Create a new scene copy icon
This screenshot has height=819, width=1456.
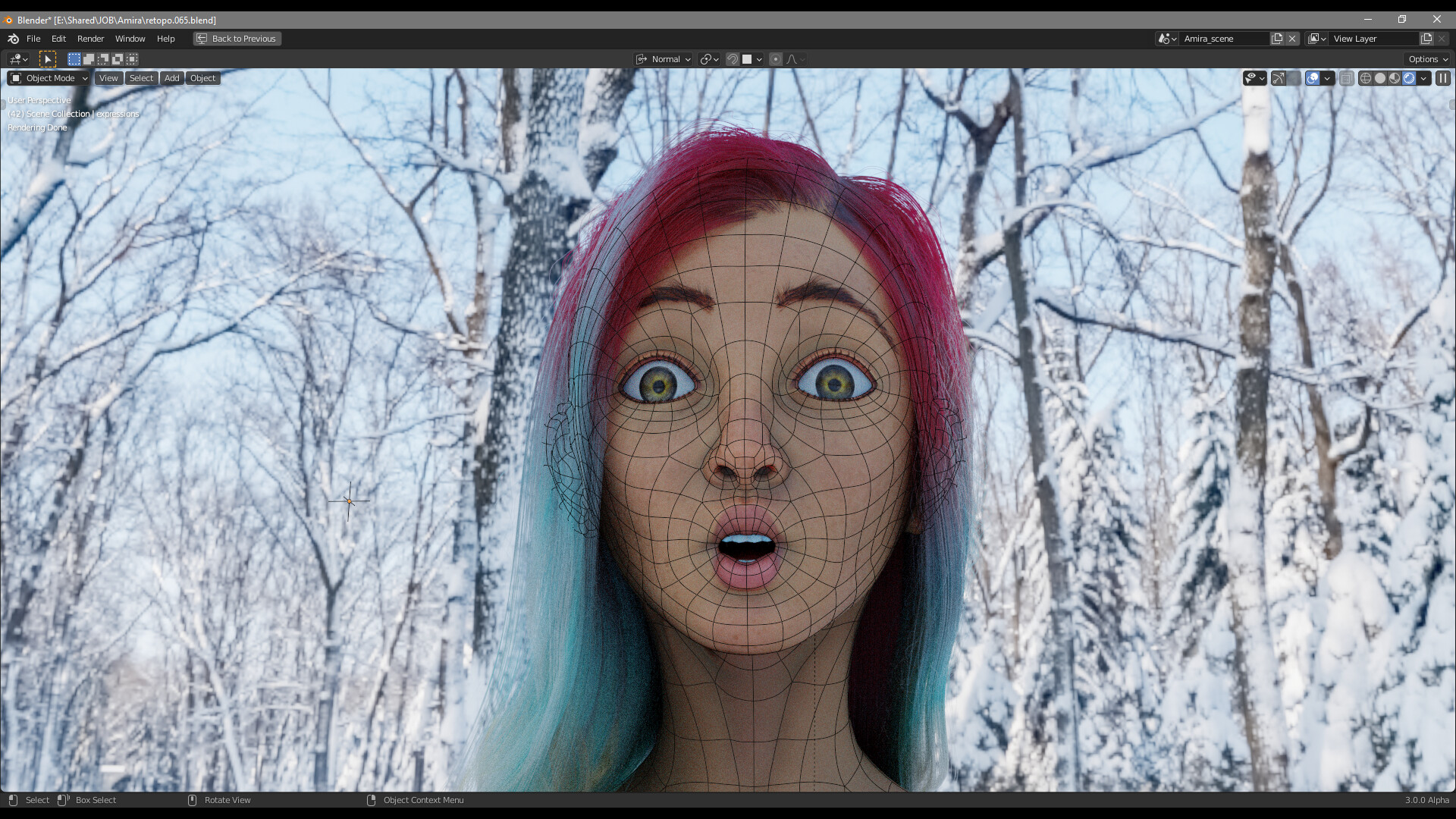click(1277, 39)
